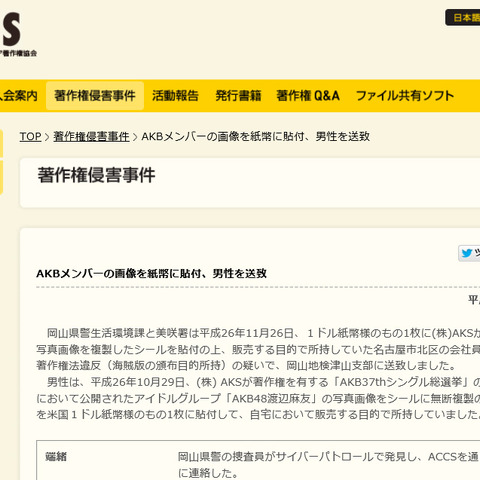
Task: Click the 端緒 table row label
Action: (56, 456)
